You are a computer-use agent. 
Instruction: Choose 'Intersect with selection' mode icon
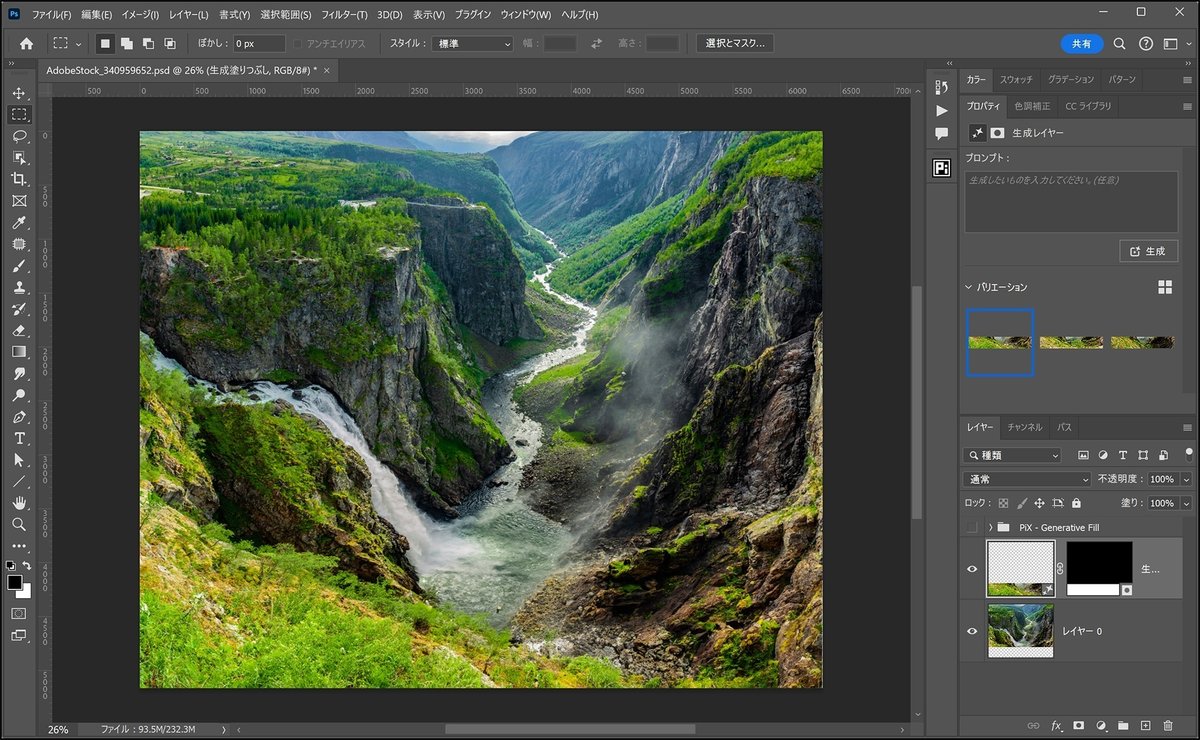pos(170,44)
